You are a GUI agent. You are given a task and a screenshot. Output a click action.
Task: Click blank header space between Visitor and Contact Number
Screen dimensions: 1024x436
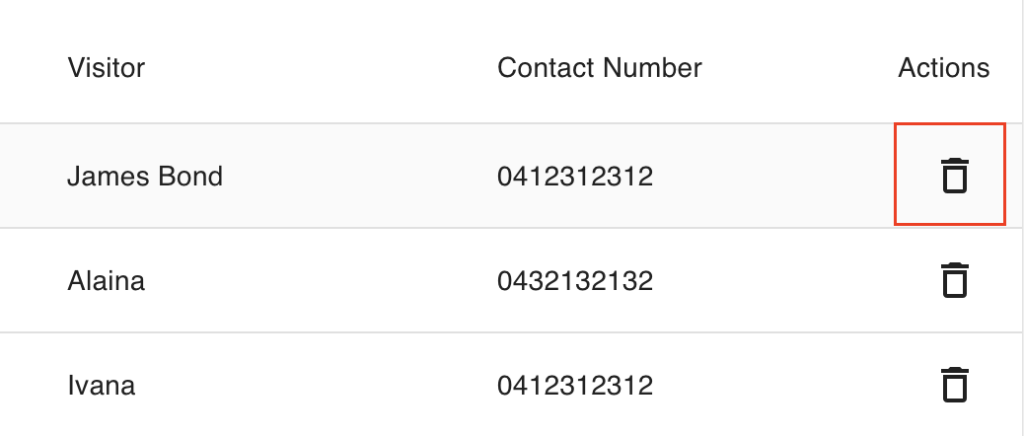(320, 68)
